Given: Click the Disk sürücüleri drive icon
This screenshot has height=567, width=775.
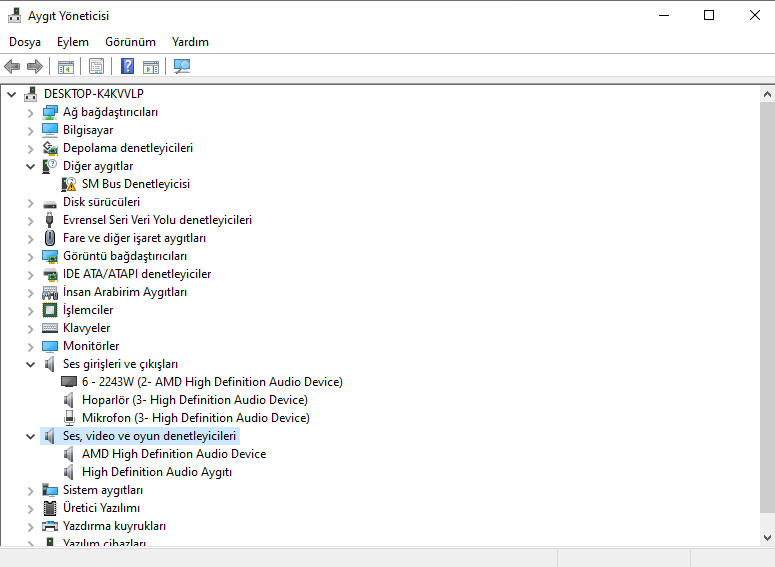Looking at the screenshot, I should tap(50, 203).
